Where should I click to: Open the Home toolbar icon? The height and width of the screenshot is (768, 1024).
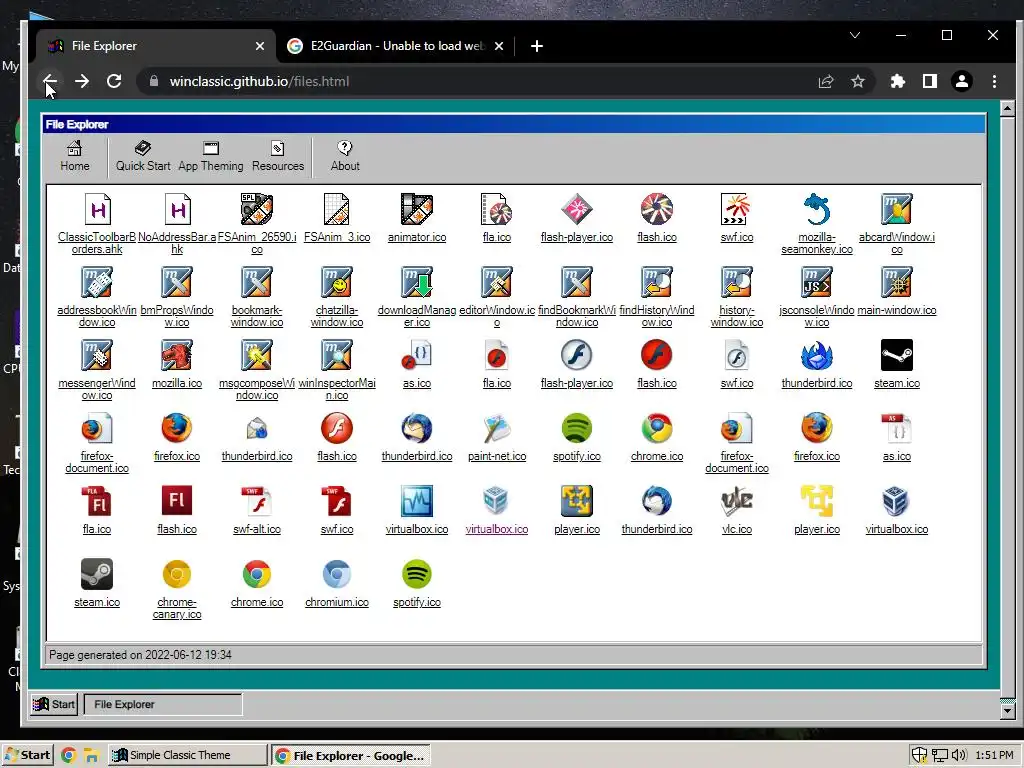pyautogui.click(x=74, y=156)
